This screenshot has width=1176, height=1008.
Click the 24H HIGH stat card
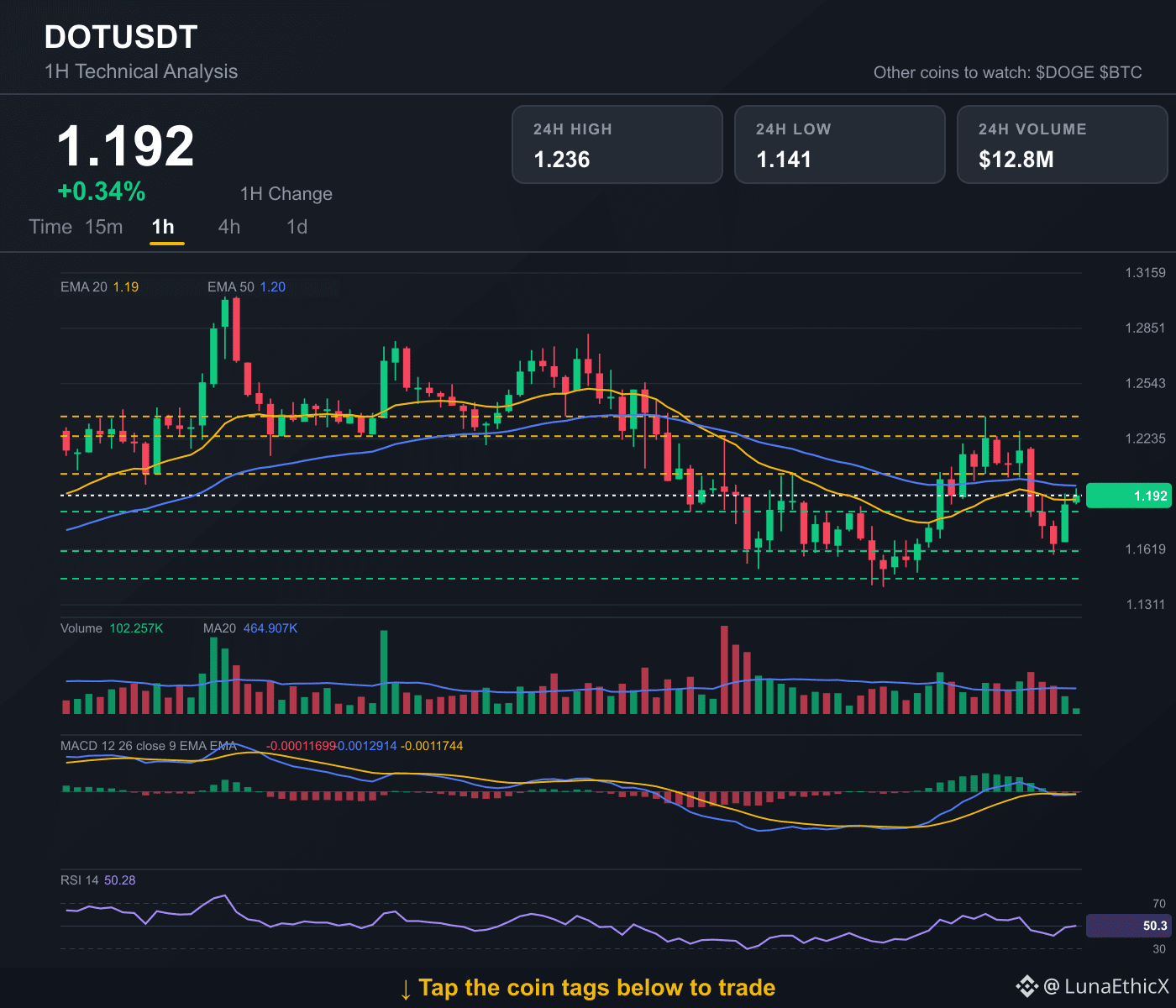pos(617,144)
